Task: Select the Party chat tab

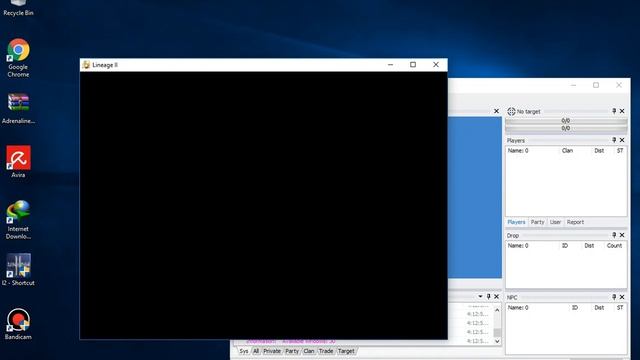Action: click(292, 351)
